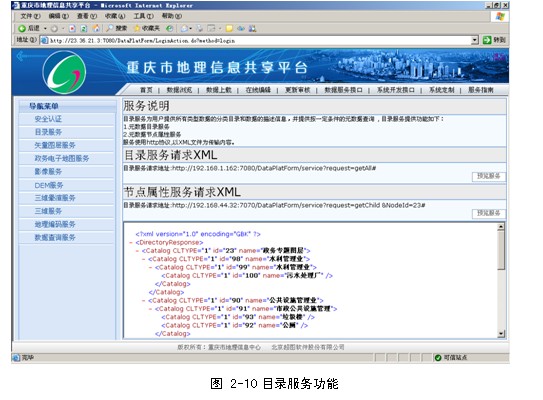Click the preview button for getAll request
Screen dimensions: 543x400
489,176
